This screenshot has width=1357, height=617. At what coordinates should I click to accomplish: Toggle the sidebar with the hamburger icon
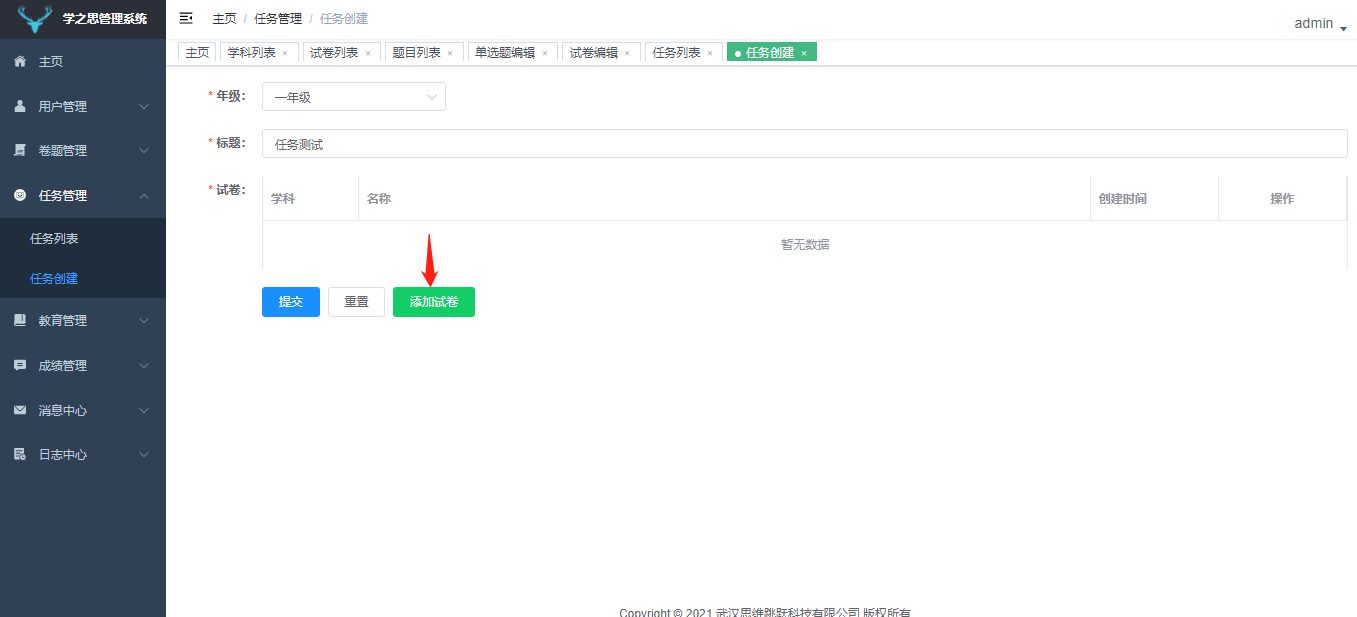point(185,17)
